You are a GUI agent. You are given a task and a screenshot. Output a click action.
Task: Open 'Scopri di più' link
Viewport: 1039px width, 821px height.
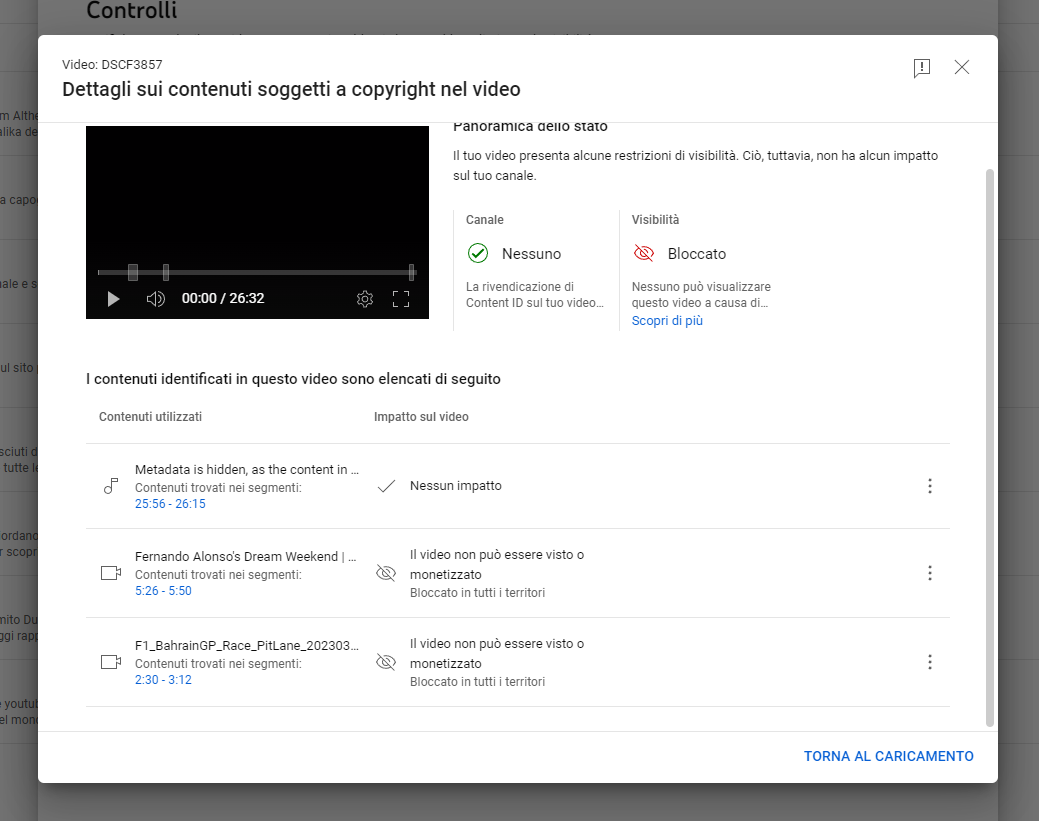[667, 321]
